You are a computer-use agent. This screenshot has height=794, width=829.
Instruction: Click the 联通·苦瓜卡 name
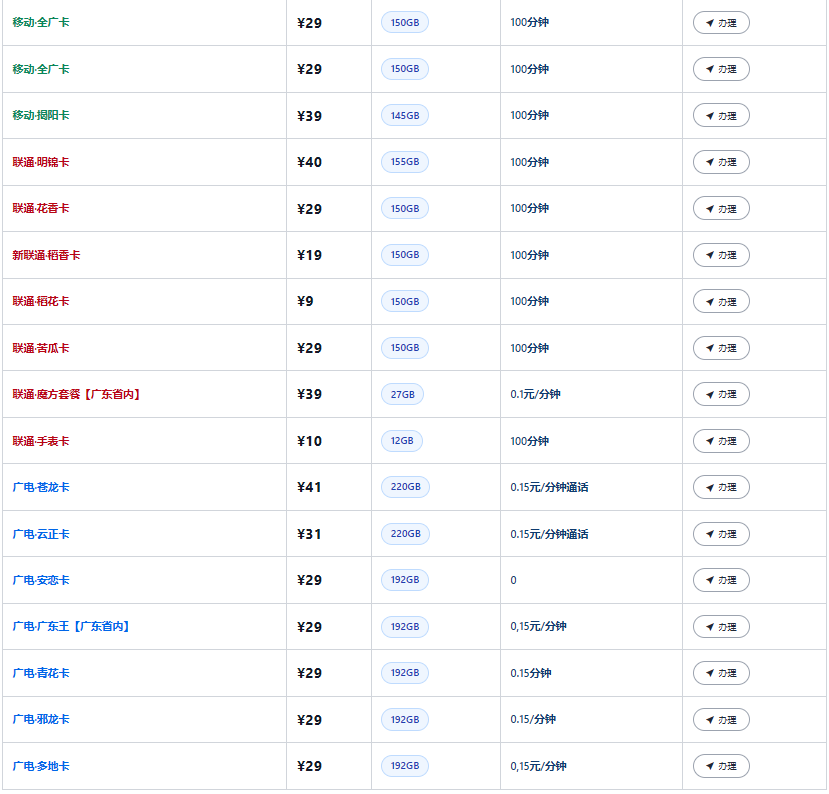coord(41,348)
